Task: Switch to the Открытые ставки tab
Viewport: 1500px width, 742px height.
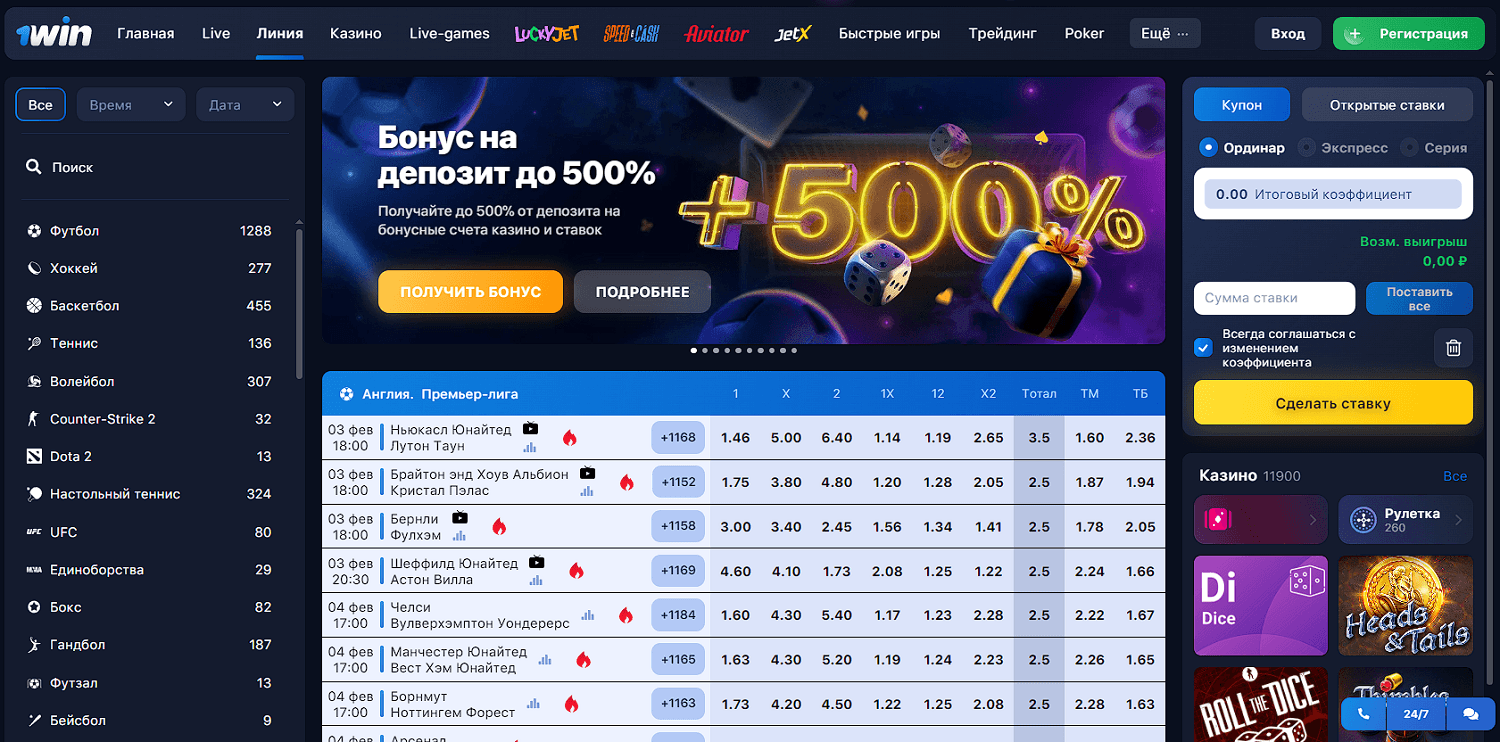Action: 1387,105
